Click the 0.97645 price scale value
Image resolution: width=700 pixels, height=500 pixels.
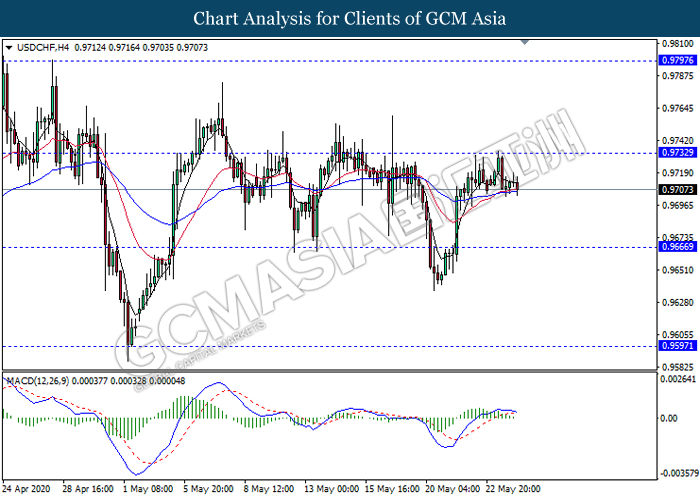(678, 108)
